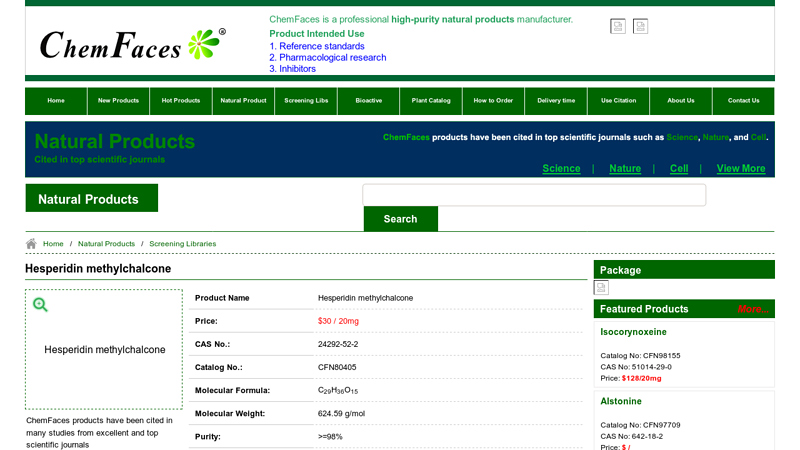Select How to Order in navigation
The image size is (800, 450).
[493, 101]
